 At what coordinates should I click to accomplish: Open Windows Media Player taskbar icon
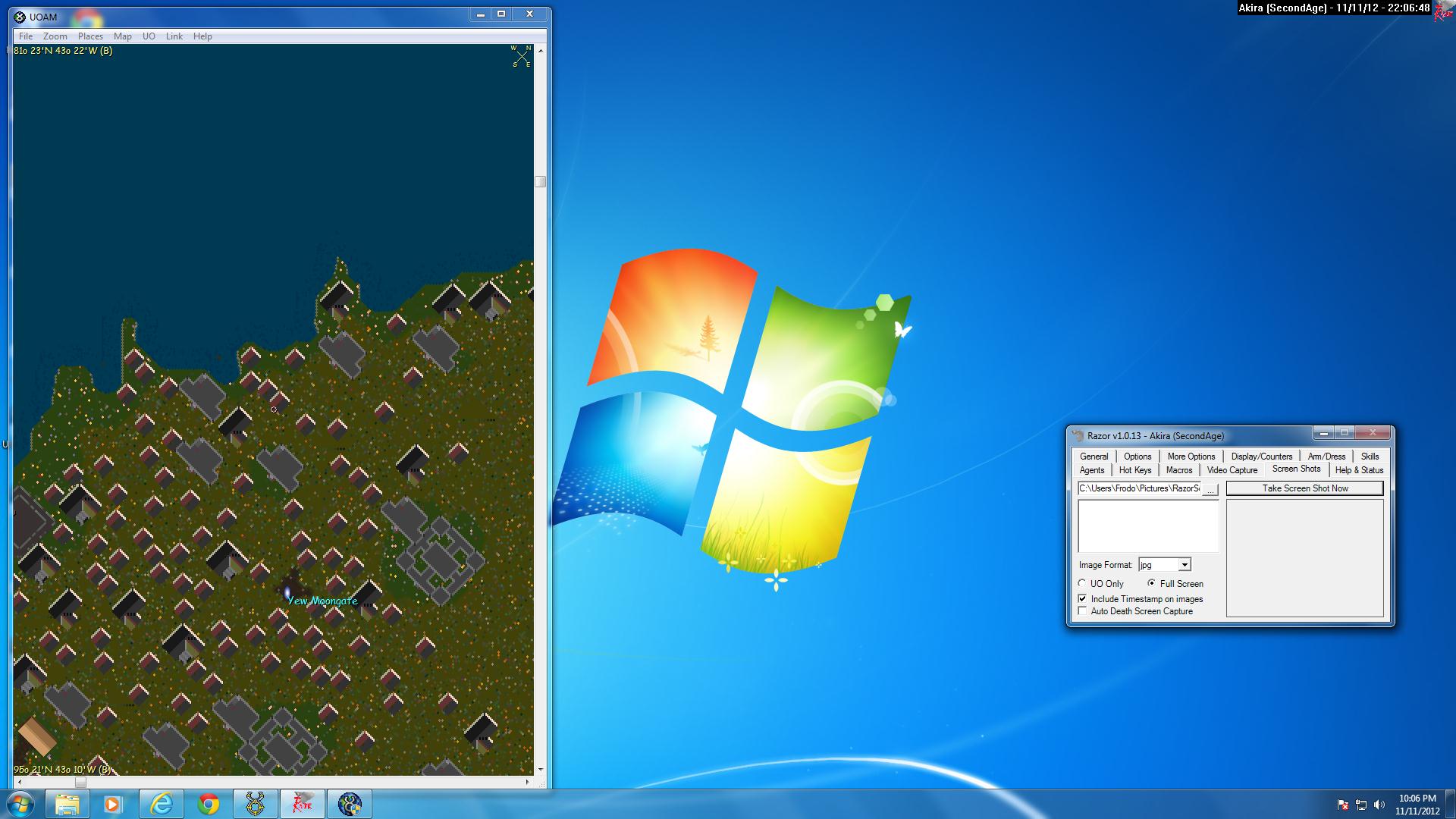[x=113, y=804]
